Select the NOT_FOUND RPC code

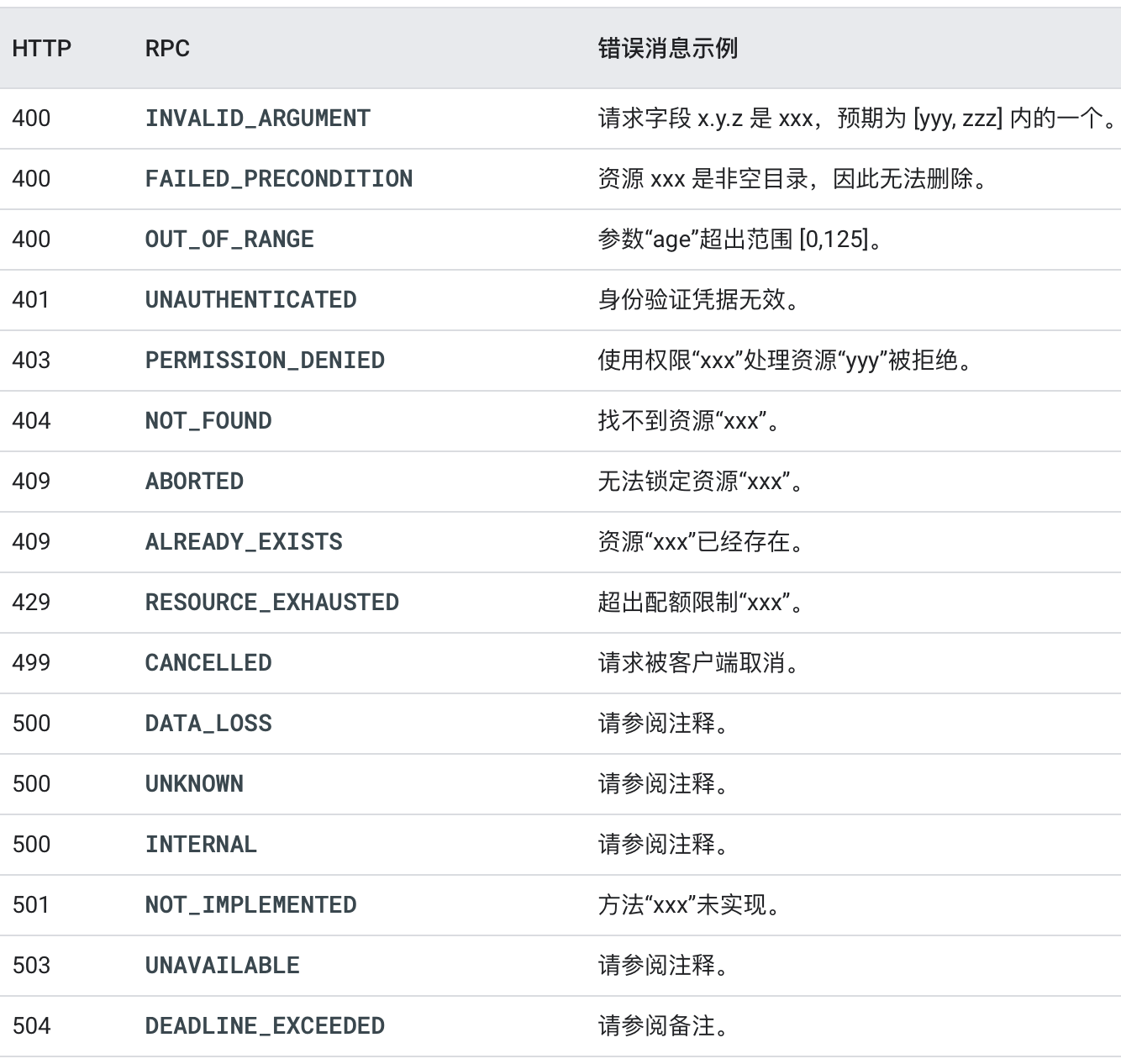[208, 421]
